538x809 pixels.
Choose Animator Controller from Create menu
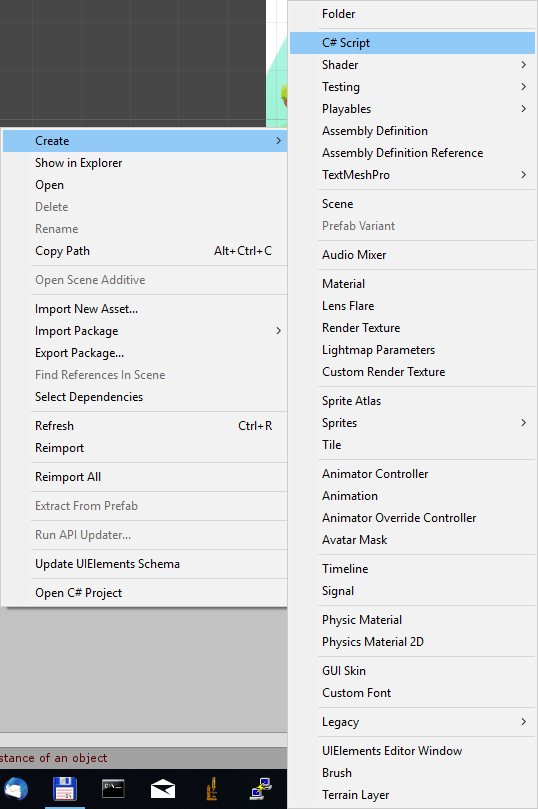coord(412,474)
